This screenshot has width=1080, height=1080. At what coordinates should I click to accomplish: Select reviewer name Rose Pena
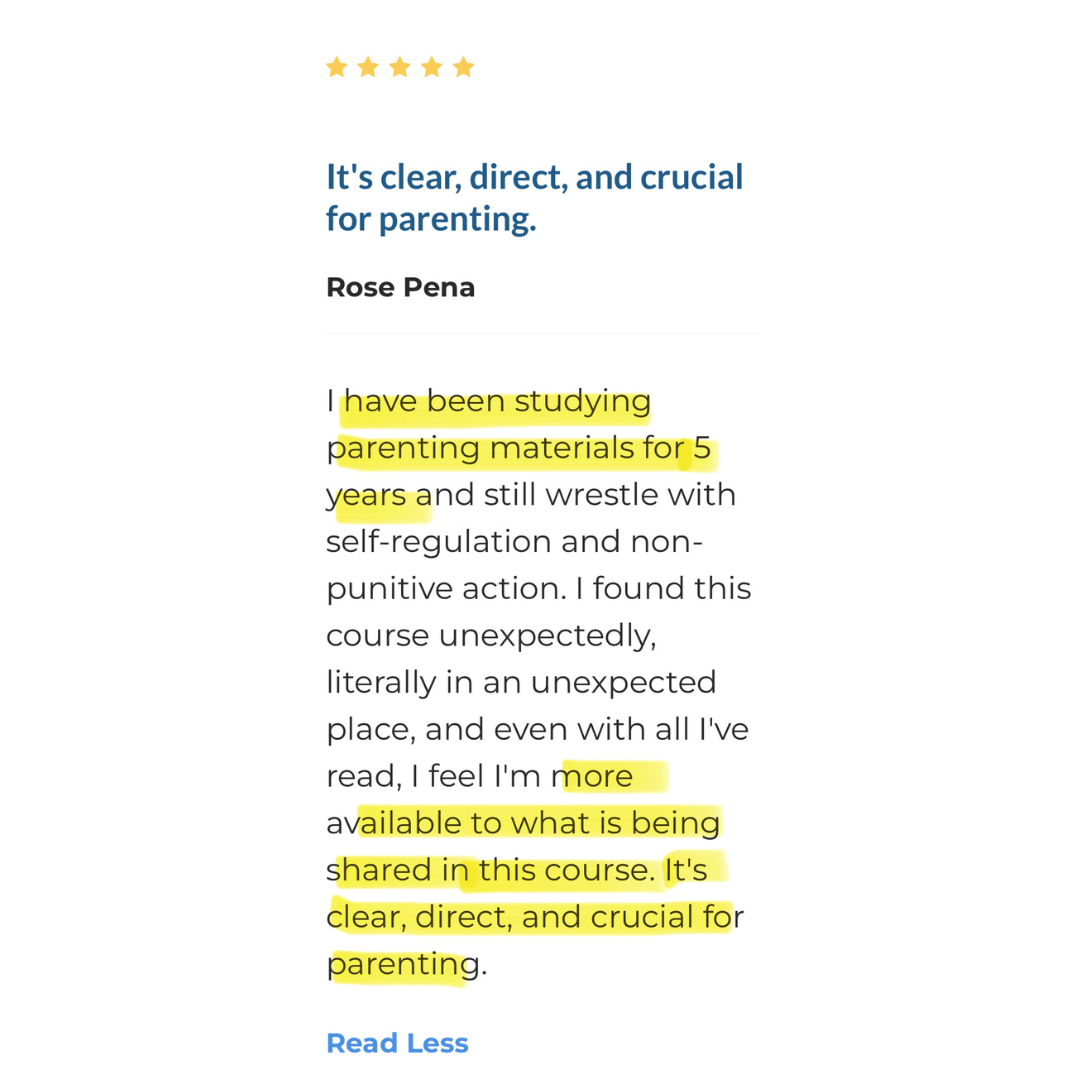pos(400,287)
